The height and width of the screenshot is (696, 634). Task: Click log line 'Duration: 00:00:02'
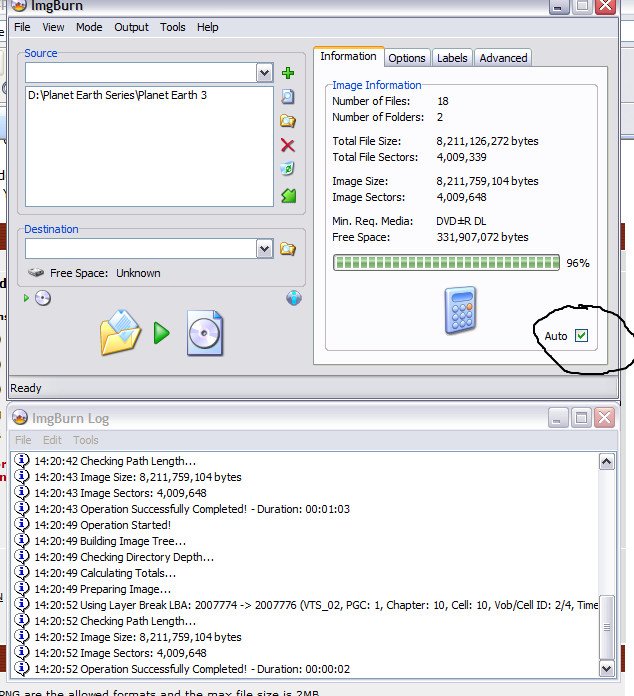click(x=192, y=668)
